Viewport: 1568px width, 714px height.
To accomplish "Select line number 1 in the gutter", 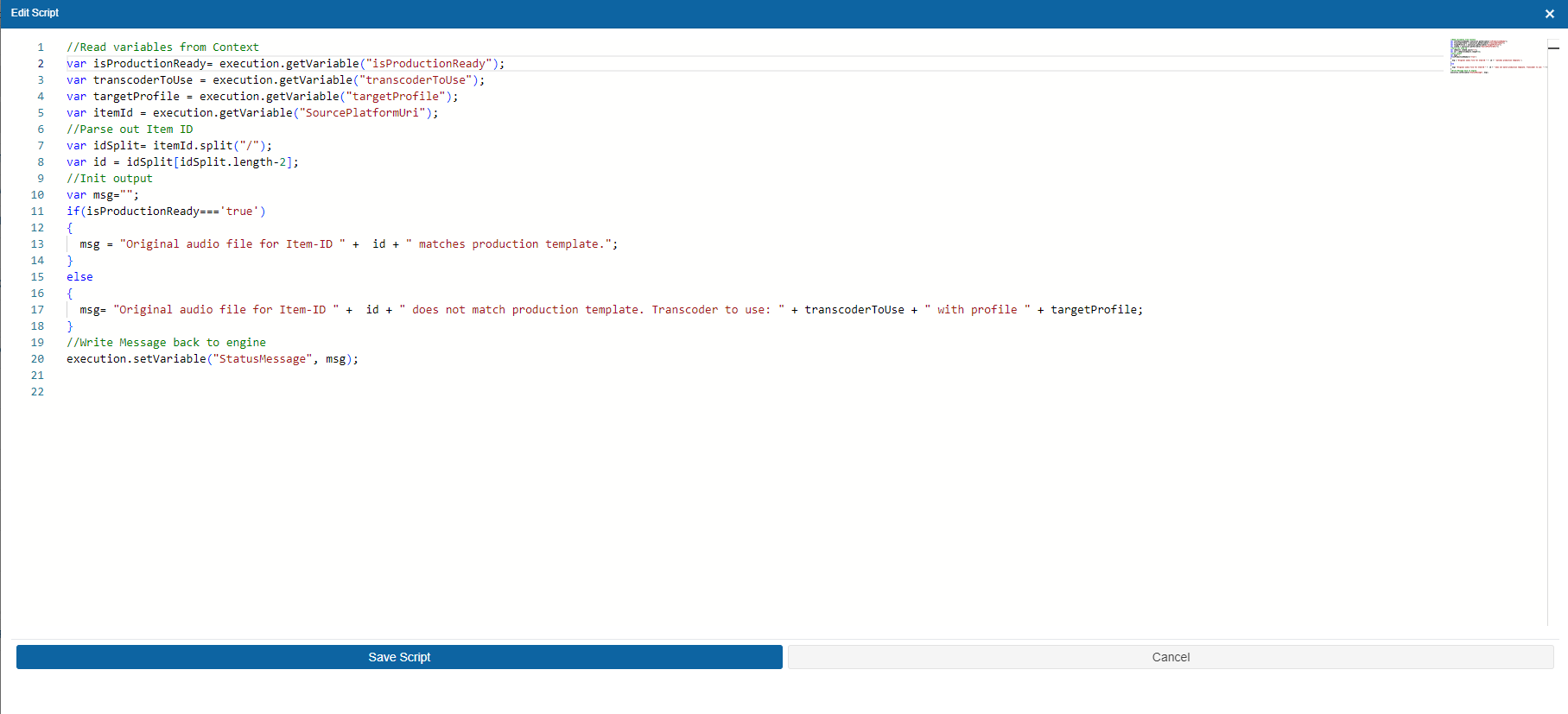I will click(40, 47).
